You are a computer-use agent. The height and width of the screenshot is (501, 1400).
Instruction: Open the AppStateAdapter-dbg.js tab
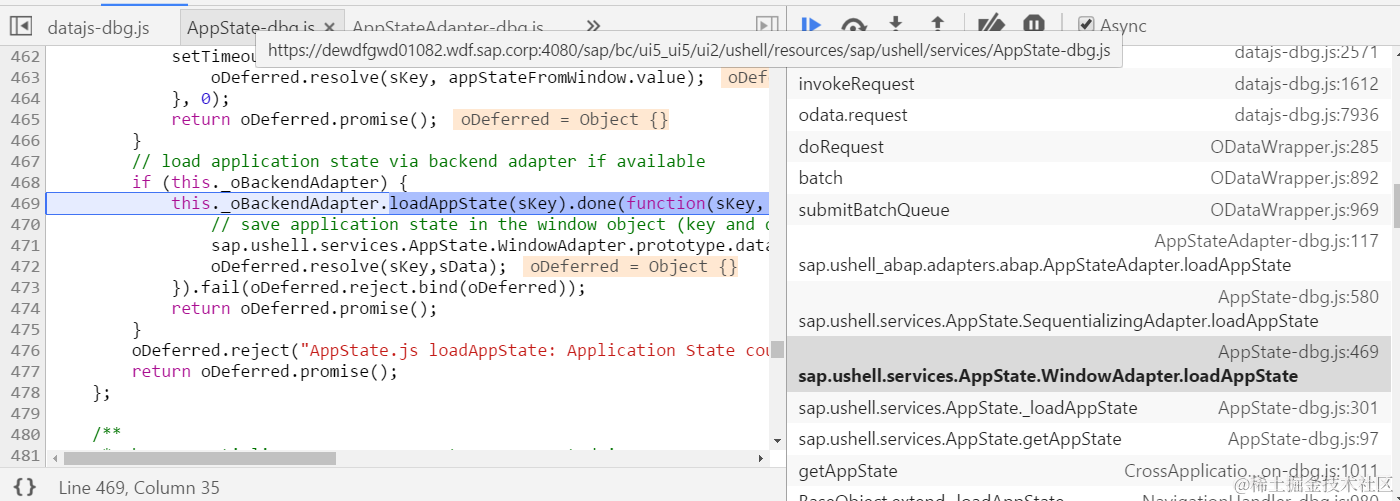click(448, 27)
